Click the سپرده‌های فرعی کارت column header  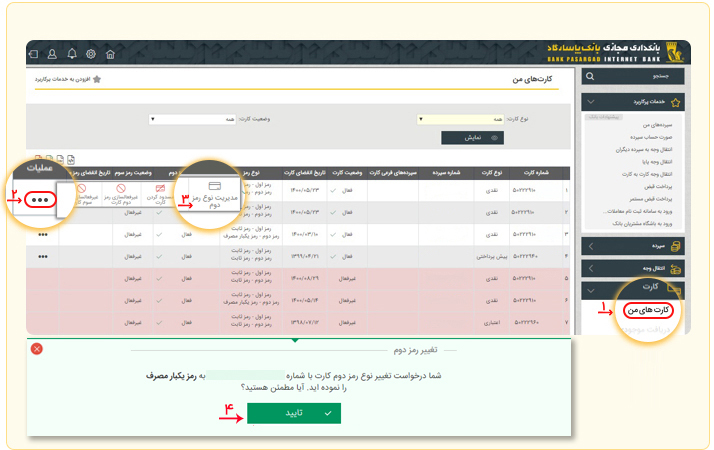393,173
